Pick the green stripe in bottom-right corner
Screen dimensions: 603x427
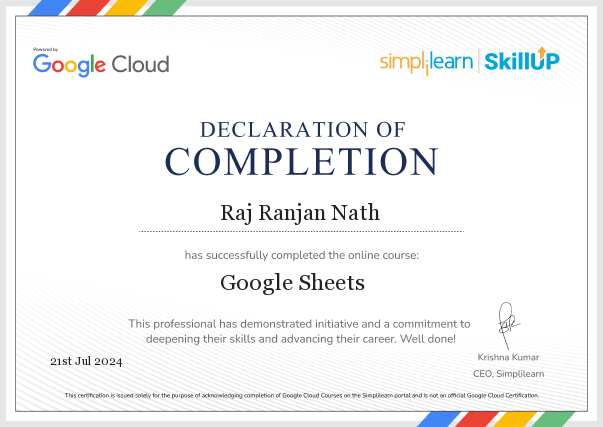555,416
